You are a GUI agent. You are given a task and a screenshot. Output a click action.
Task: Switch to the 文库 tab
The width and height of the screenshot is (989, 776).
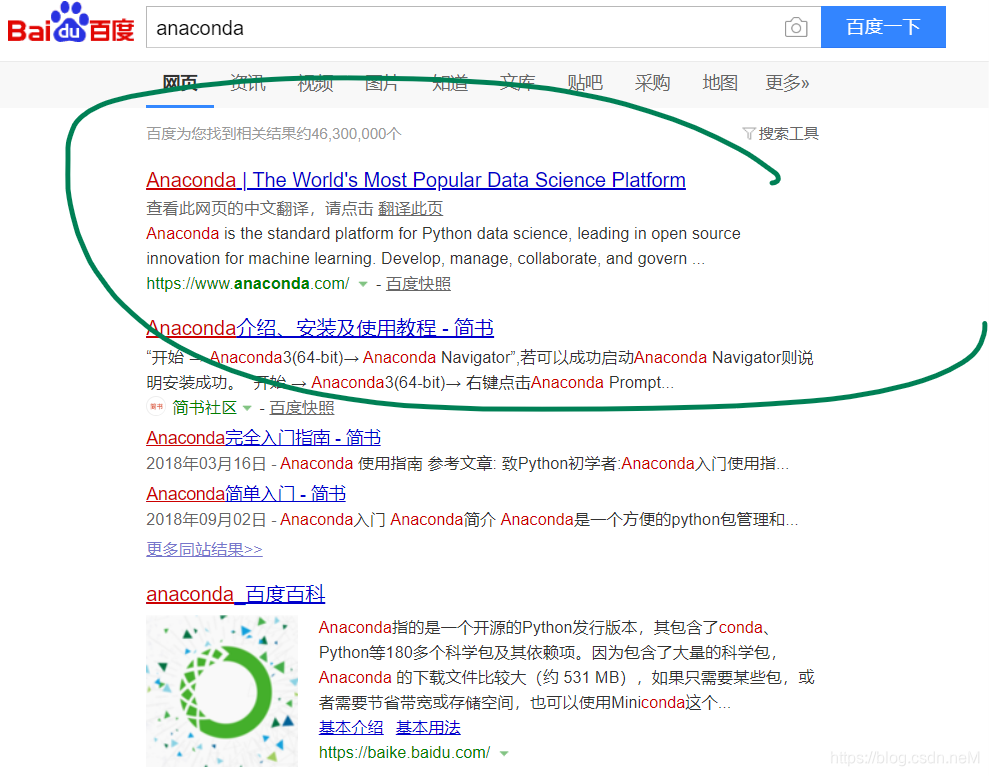point(517,83)
